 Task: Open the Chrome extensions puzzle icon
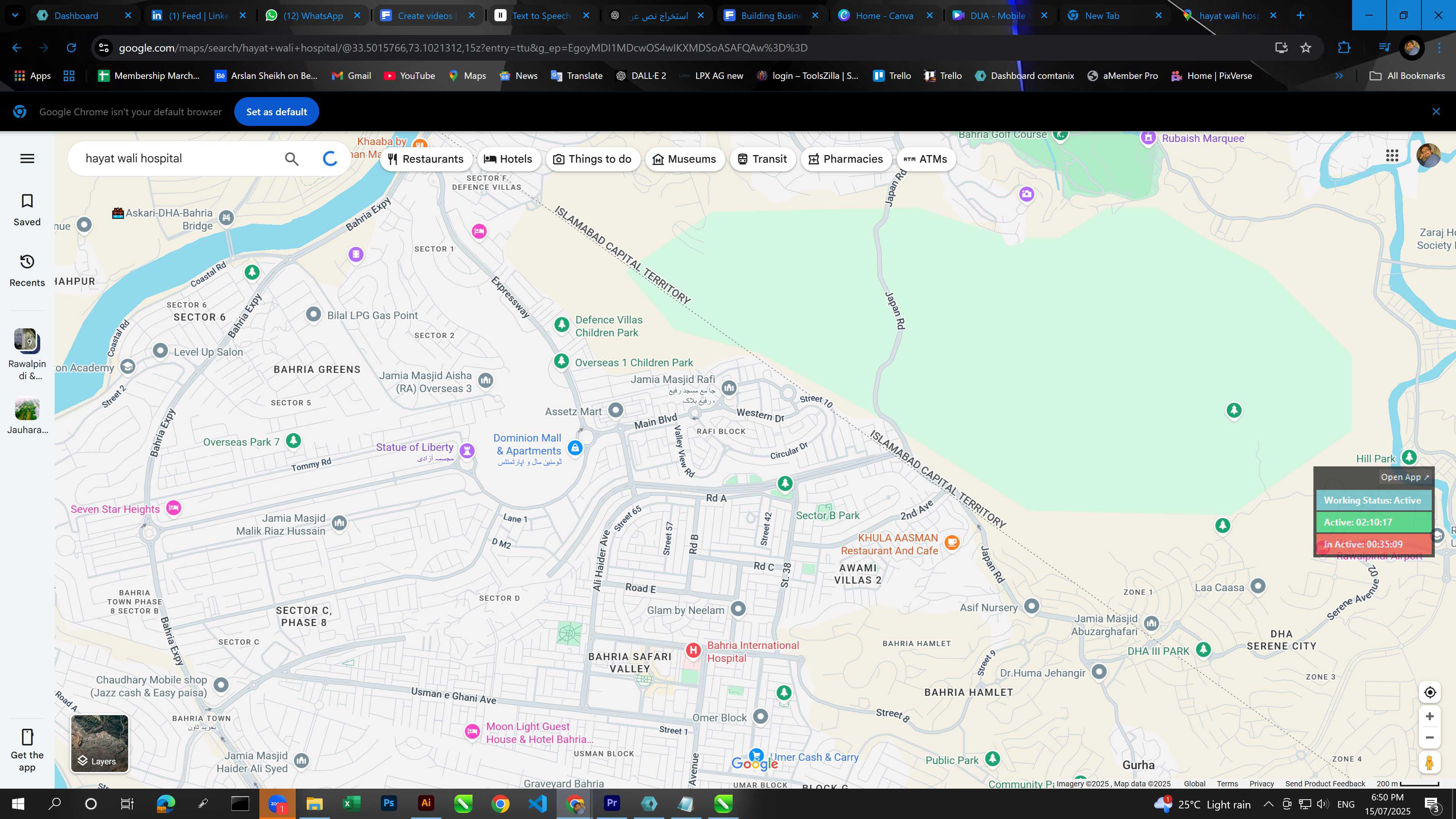(1344, 48)
